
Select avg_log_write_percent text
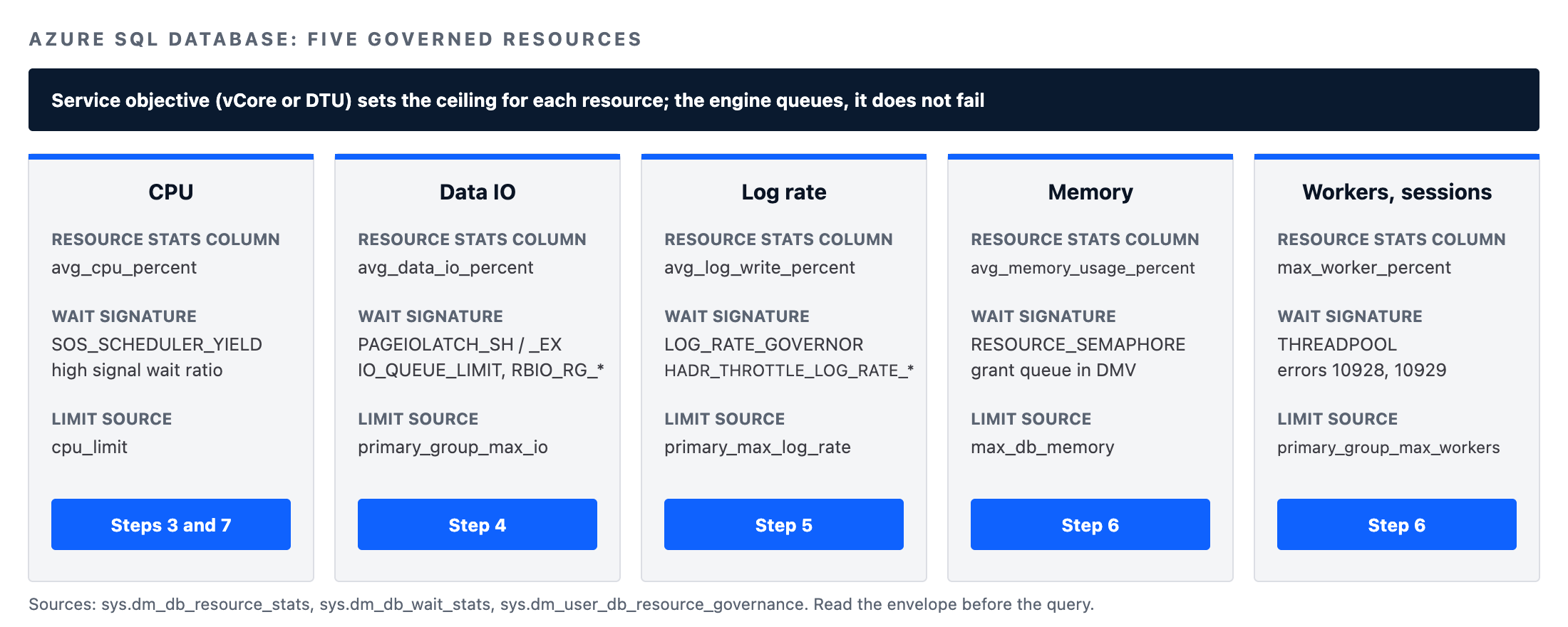[760, 268]
